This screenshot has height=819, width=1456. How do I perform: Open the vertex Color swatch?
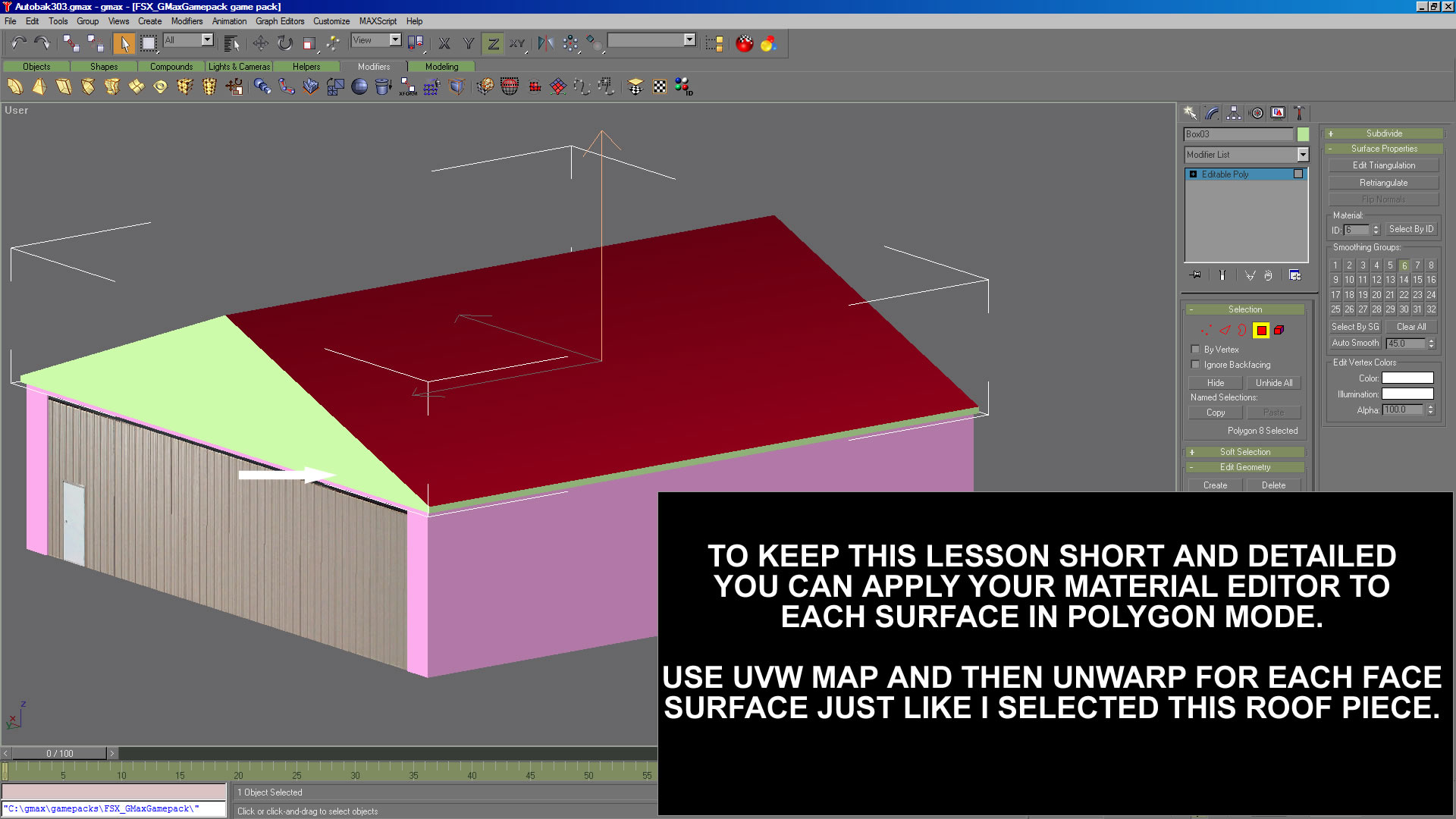pos(1407,378)
